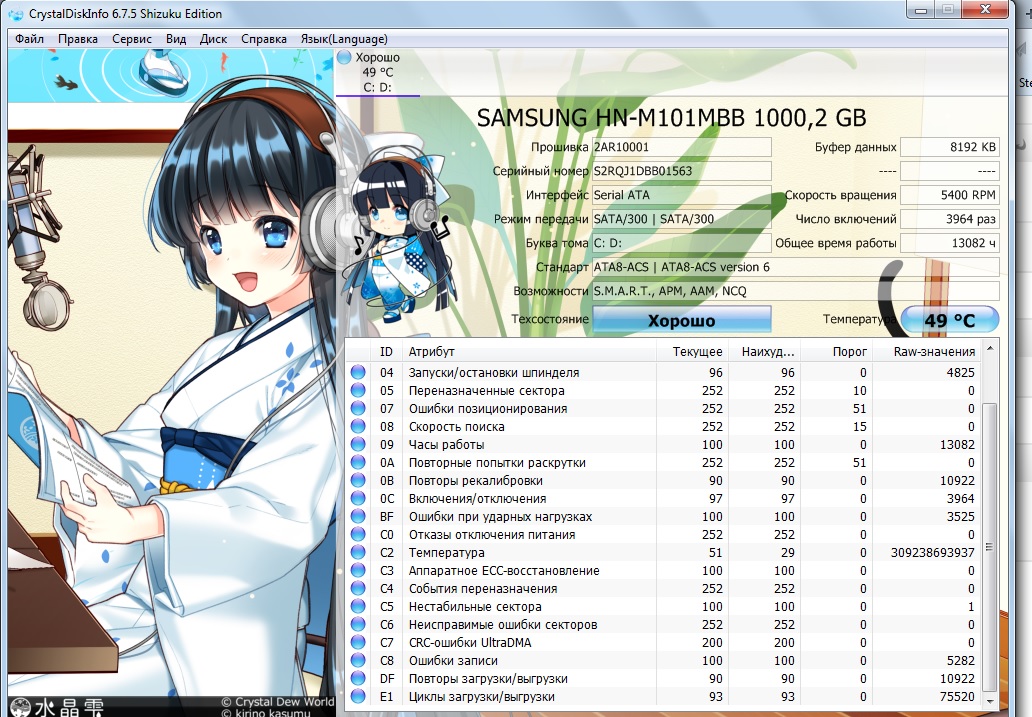
Task: Minimize the CrystalDiskInfo window
Action: pyautogui.click(x=921, y=9)
